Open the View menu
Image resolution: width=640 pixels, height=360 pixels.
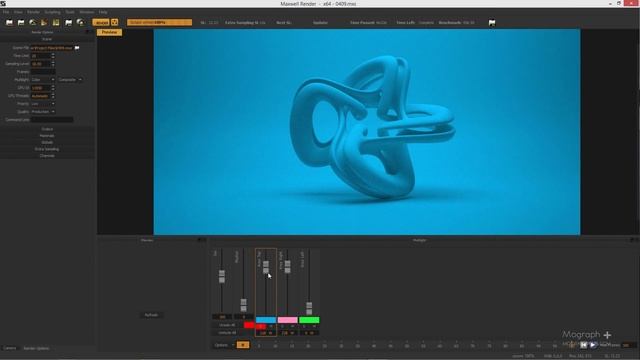pos(18,12)
